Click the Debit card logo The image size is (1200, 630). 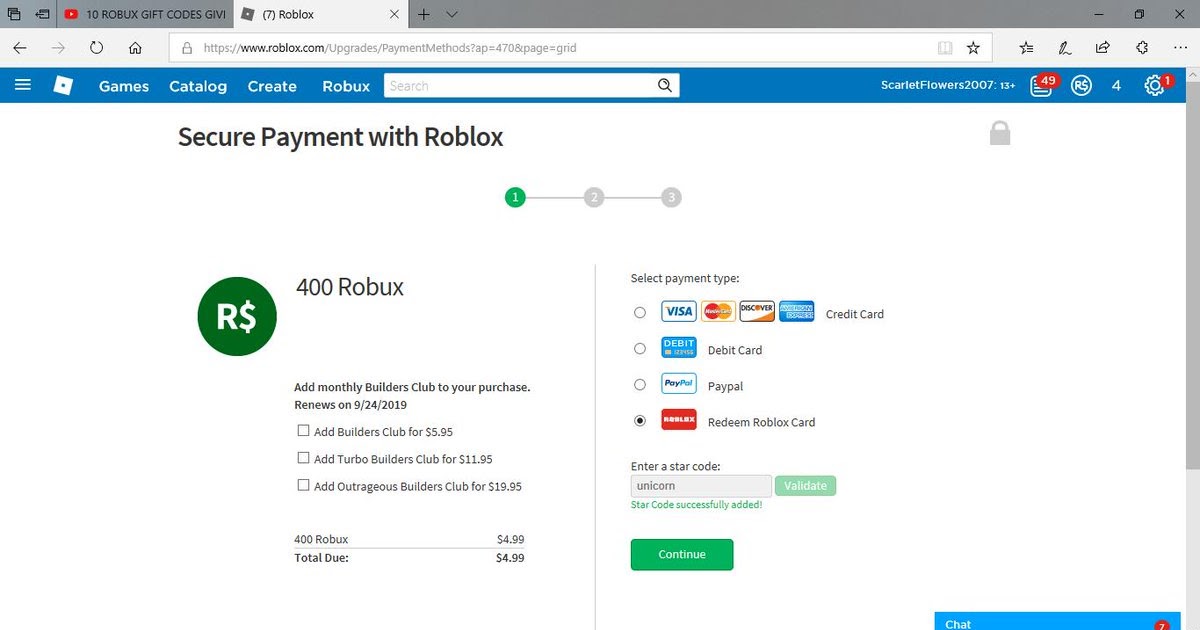tap(678, 348)
